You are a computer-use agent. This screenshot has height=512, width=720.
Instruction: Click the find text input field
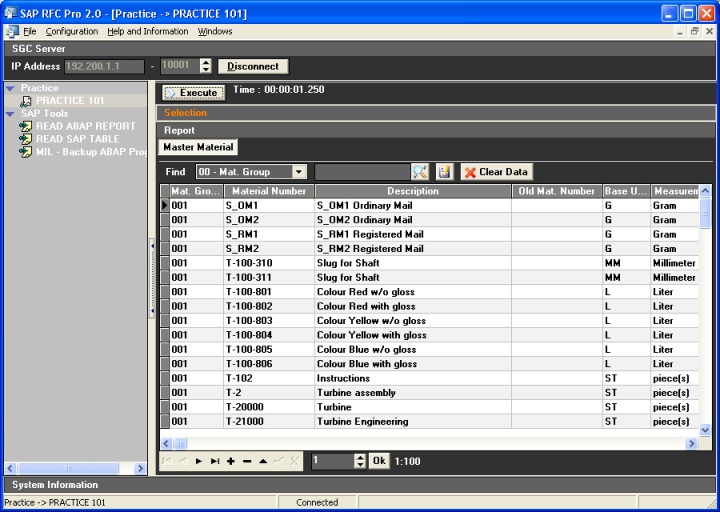coord(361,172)
